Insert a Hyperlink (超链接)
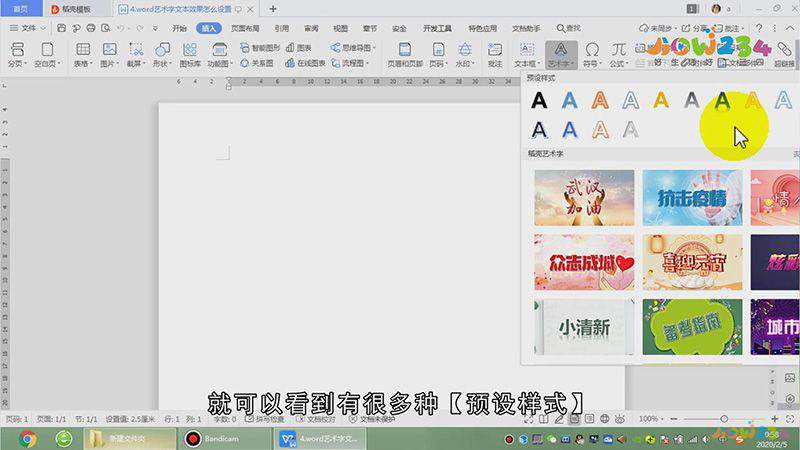Image resolution: width=800 pixels, height=450 pixels. 785,55
